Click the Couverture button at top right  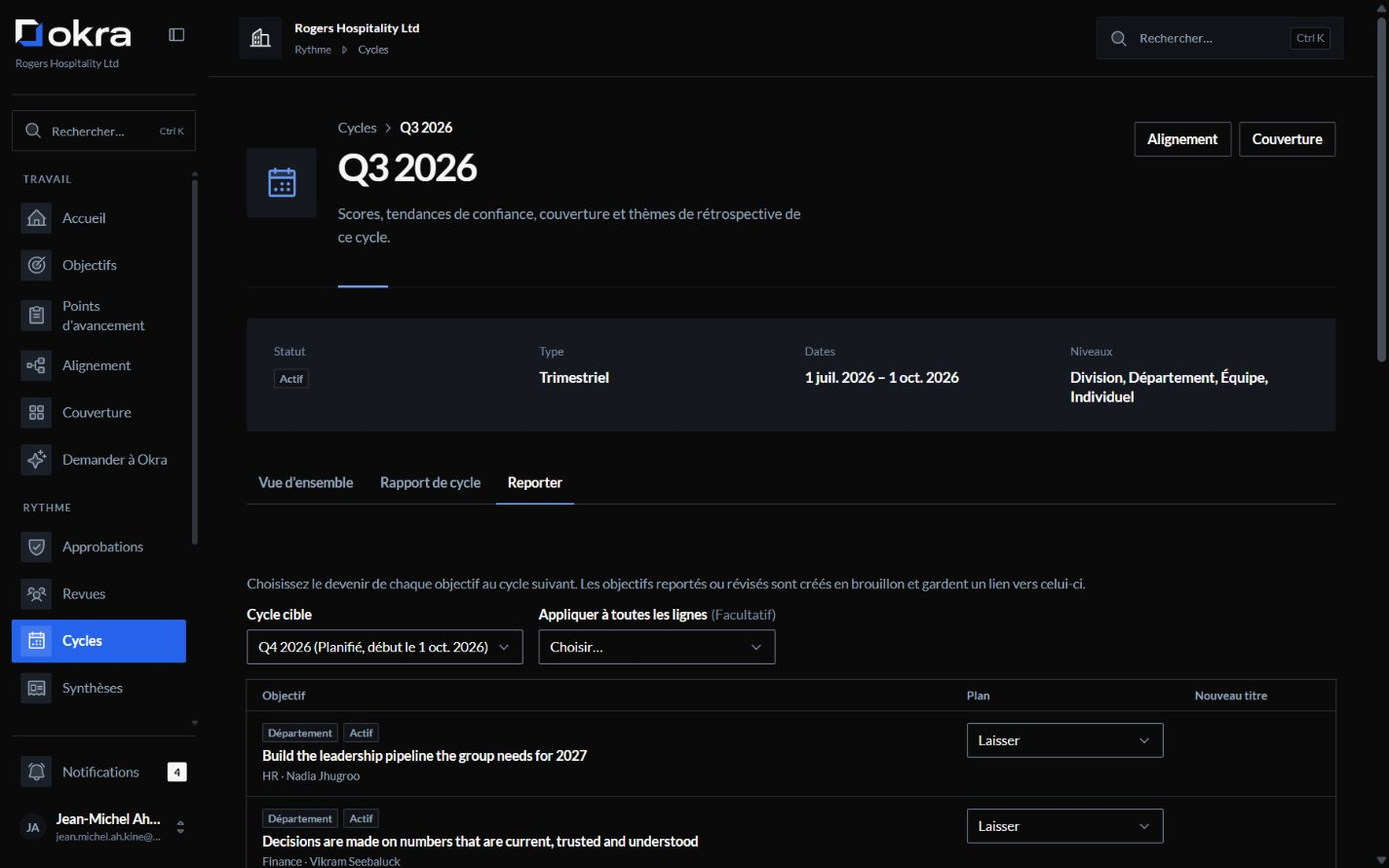click(x=1287, y=139)
